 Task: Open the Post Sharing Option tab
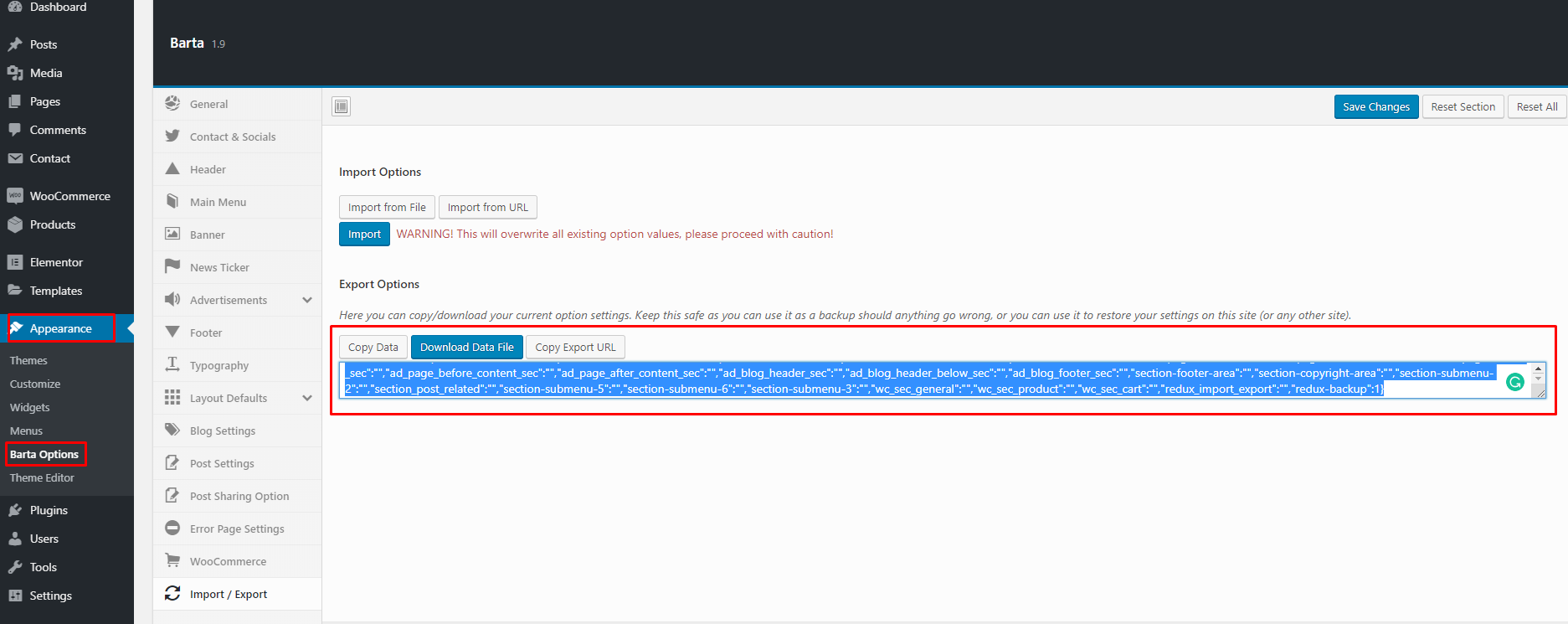(x=238, y=496)
